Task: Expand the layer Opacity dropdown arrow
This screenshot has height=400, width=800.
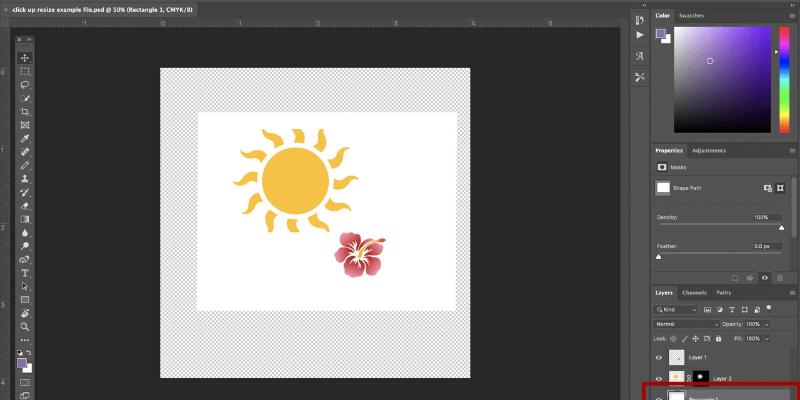Action: point(766,324)
